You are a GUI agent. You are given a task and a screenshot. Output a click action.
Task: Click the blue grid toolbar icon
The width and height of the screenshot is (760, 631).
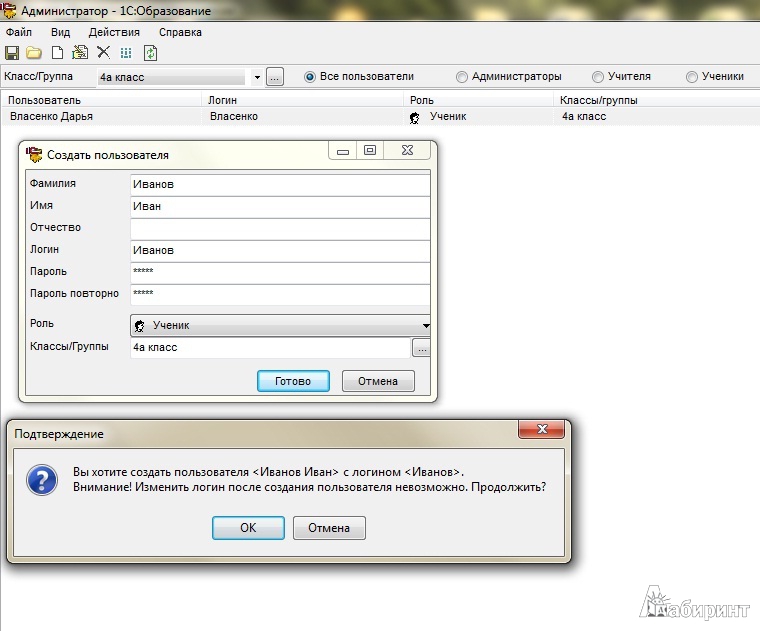click(x=126, y=53)
